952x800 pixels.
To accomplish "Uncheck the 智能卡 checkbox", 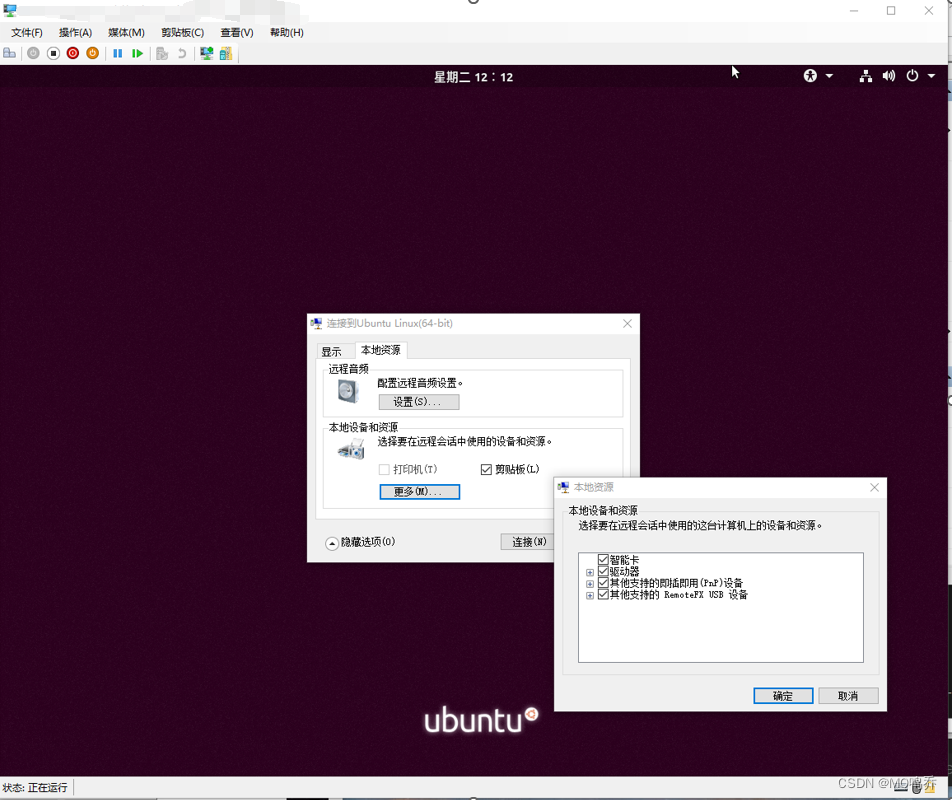I will [603, 559].
